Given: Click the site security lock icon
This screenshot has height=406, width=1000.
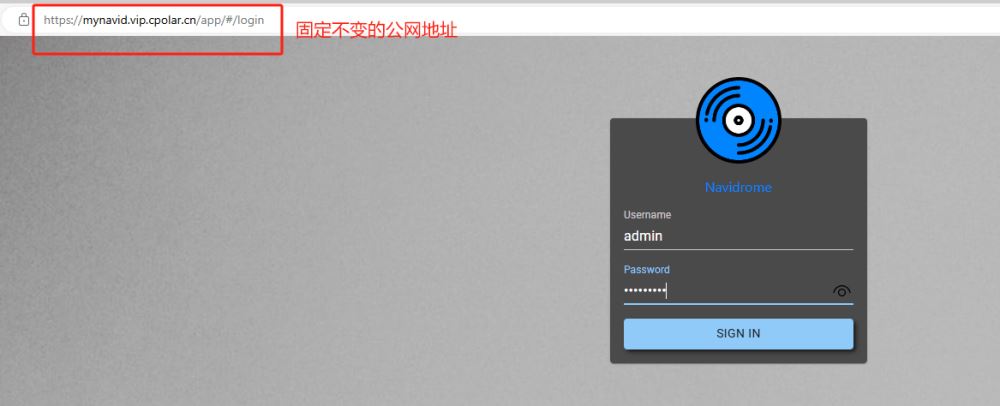Looking at the screenshot, I should (x=24, y=20).
